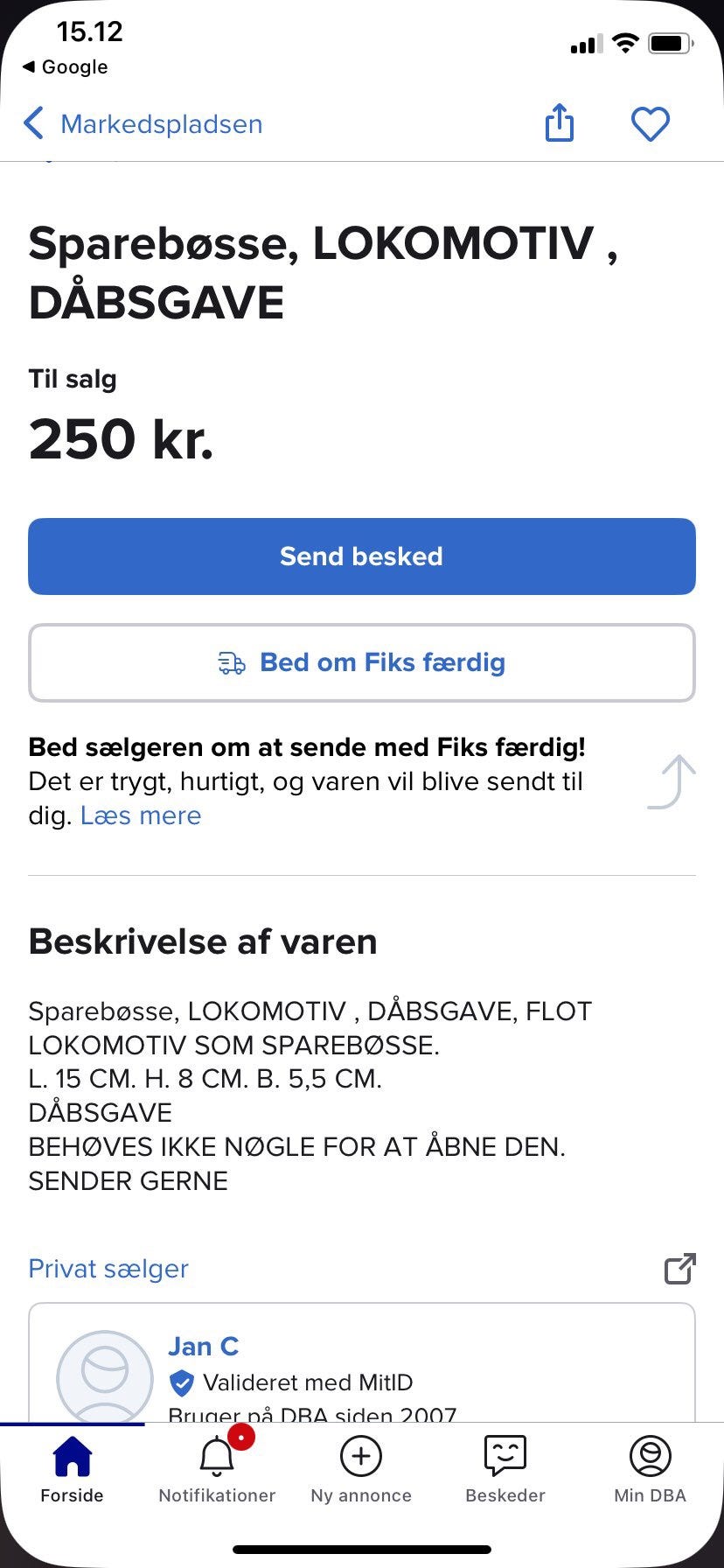Switch to the Forside tab
This screenshot has height=1568, width=724.
[x=72, y=1470]
